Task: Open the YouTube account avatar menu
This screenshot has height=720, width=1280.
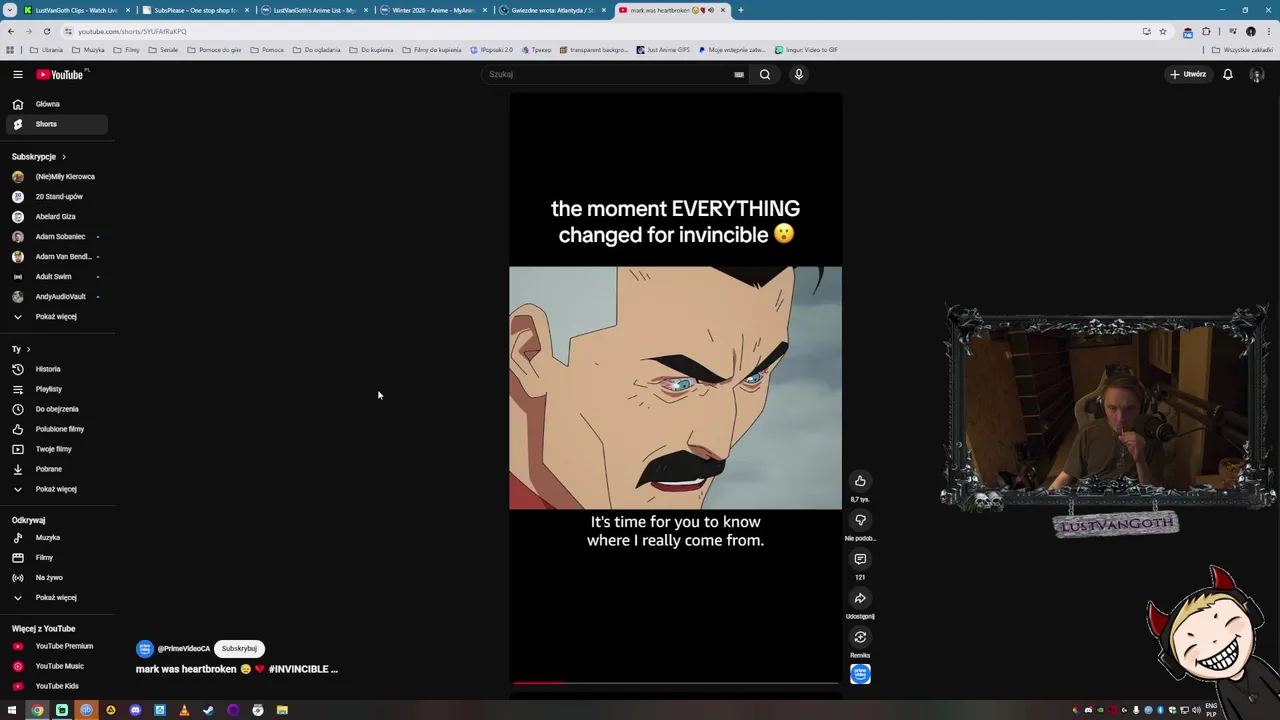Action: coord(1257,75)
